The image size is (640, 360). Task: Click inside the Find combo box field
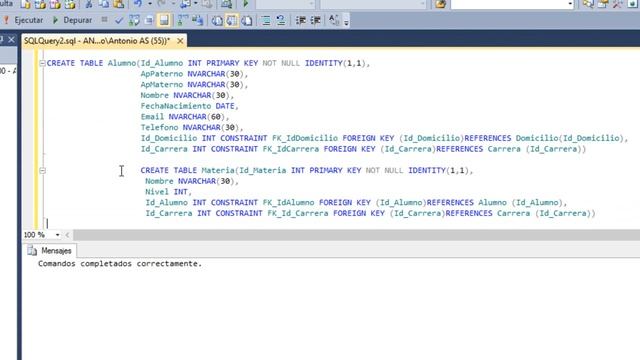pos(508,4)
